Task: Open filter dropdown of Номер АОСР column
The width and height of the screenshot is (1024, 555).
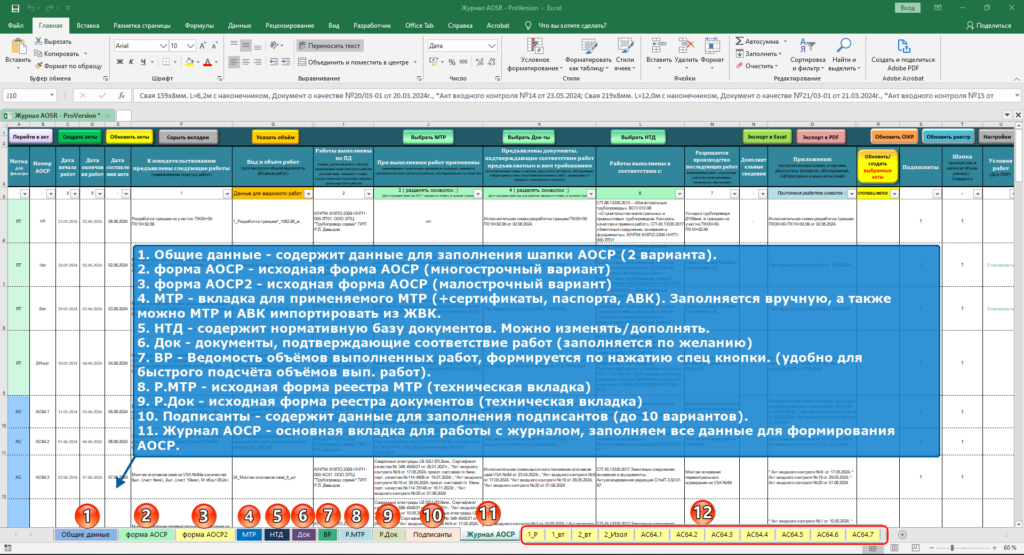Action: (x=50, y=194)
